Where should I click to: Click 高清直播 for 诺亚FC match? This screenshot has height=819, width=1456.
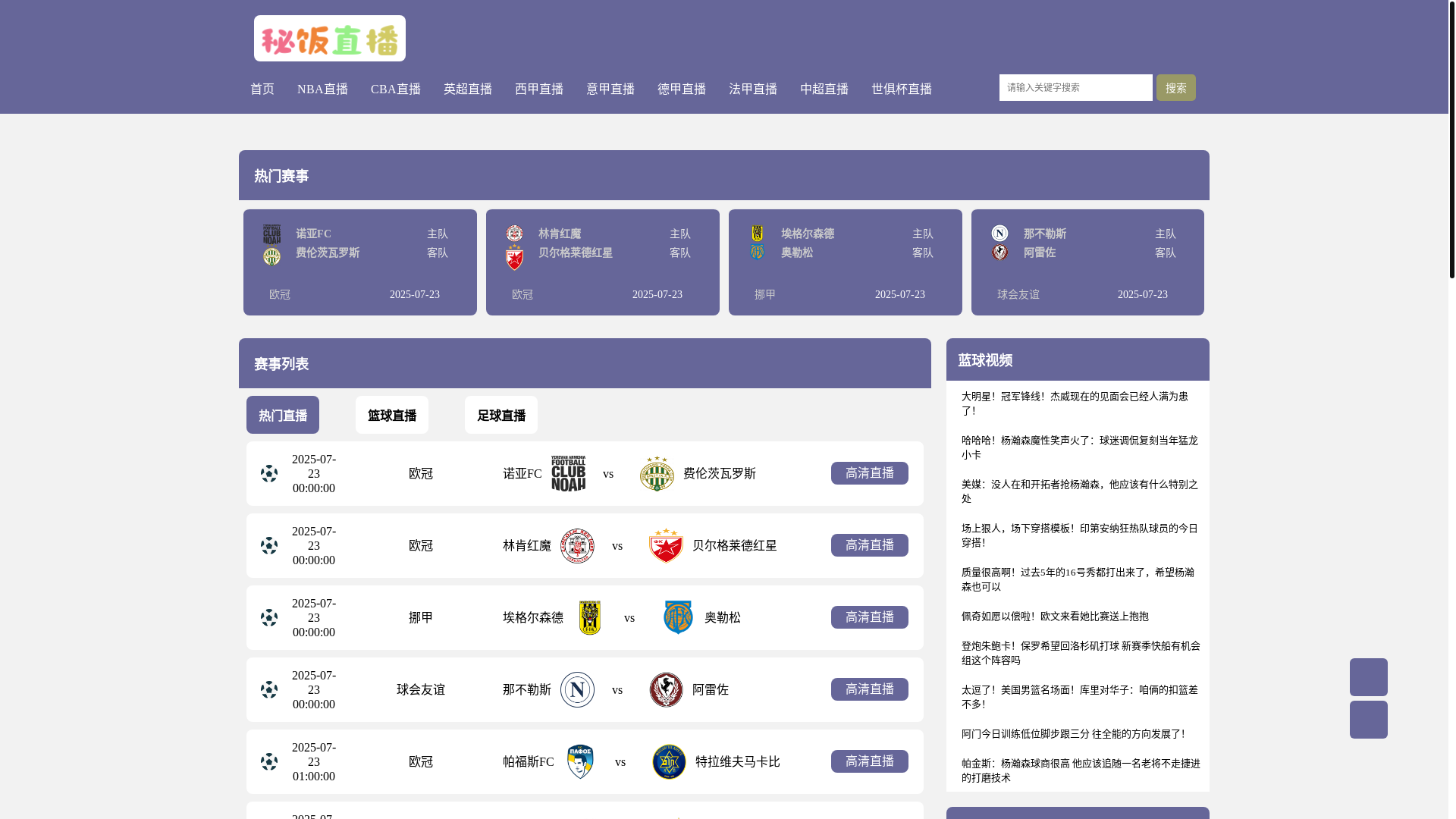click(x=870, y=473)
